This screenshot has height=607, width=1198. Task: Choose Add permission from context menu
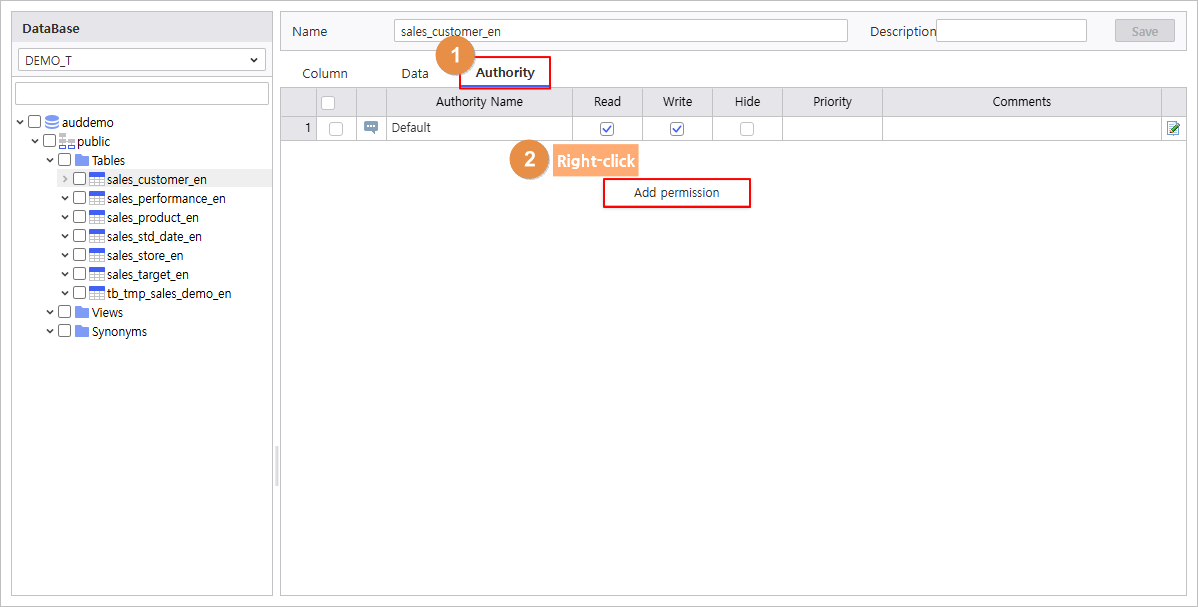[677, 193]
